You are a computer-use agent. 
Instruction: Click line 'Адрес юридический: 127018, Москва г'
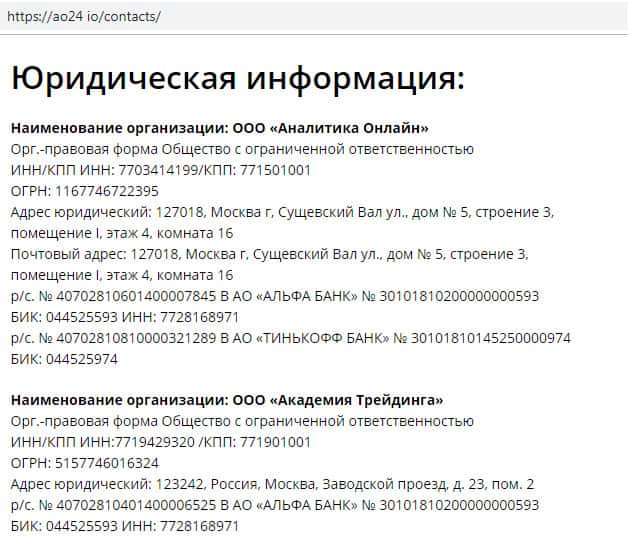point(282,212)
